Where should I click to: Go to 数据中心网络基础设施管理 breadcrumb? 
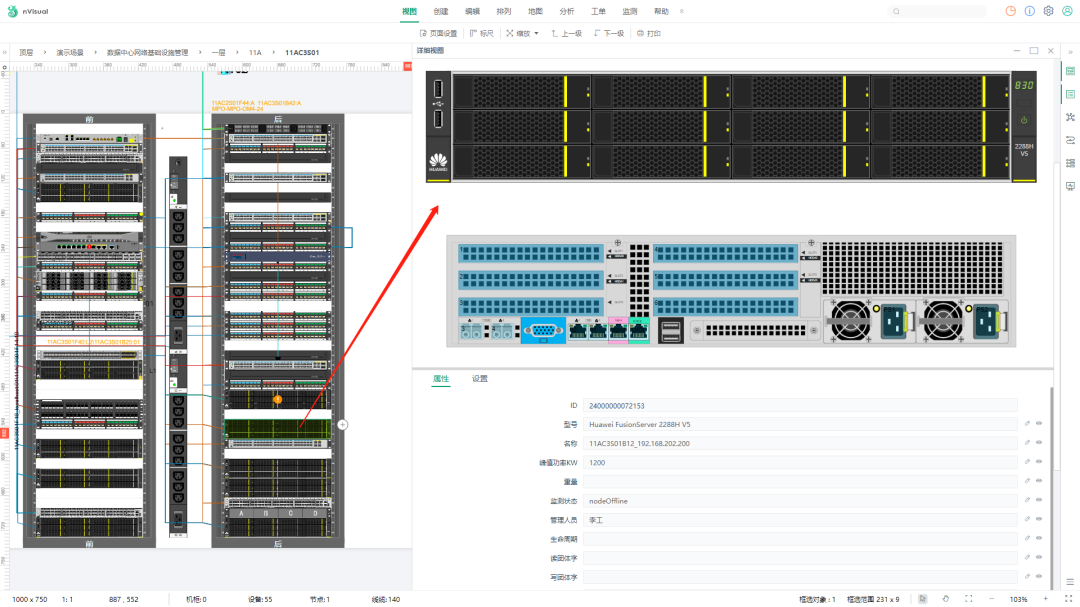coord(147,52)
